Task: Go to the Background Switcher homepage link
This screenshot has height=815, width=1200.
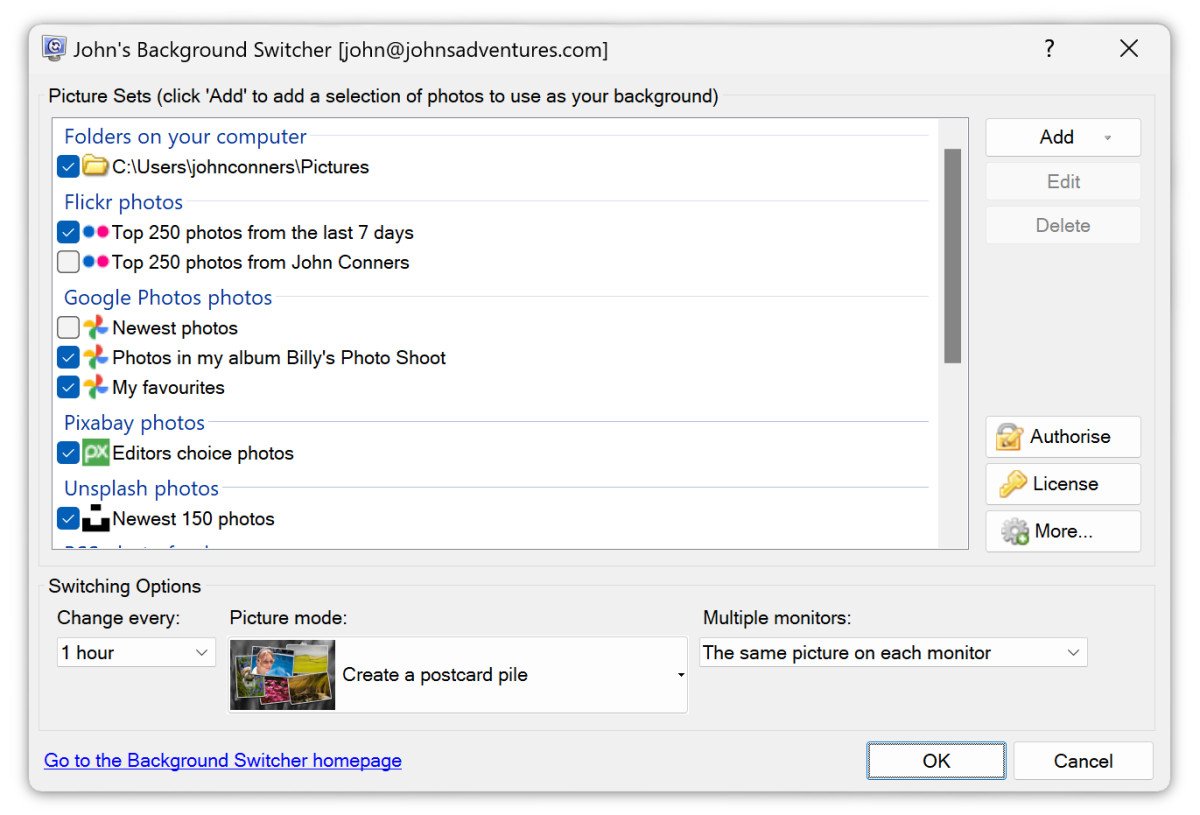Action: pos(223,761)
